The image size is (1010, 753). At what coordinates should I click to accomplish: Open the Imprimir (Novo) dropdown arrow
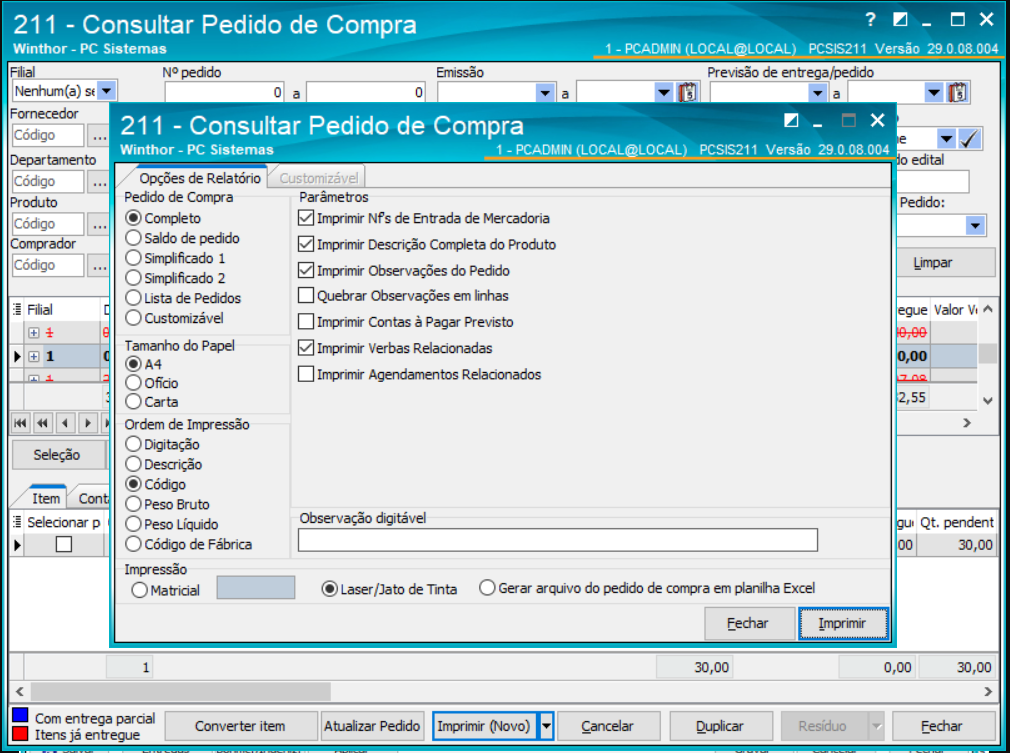(546, 727)
